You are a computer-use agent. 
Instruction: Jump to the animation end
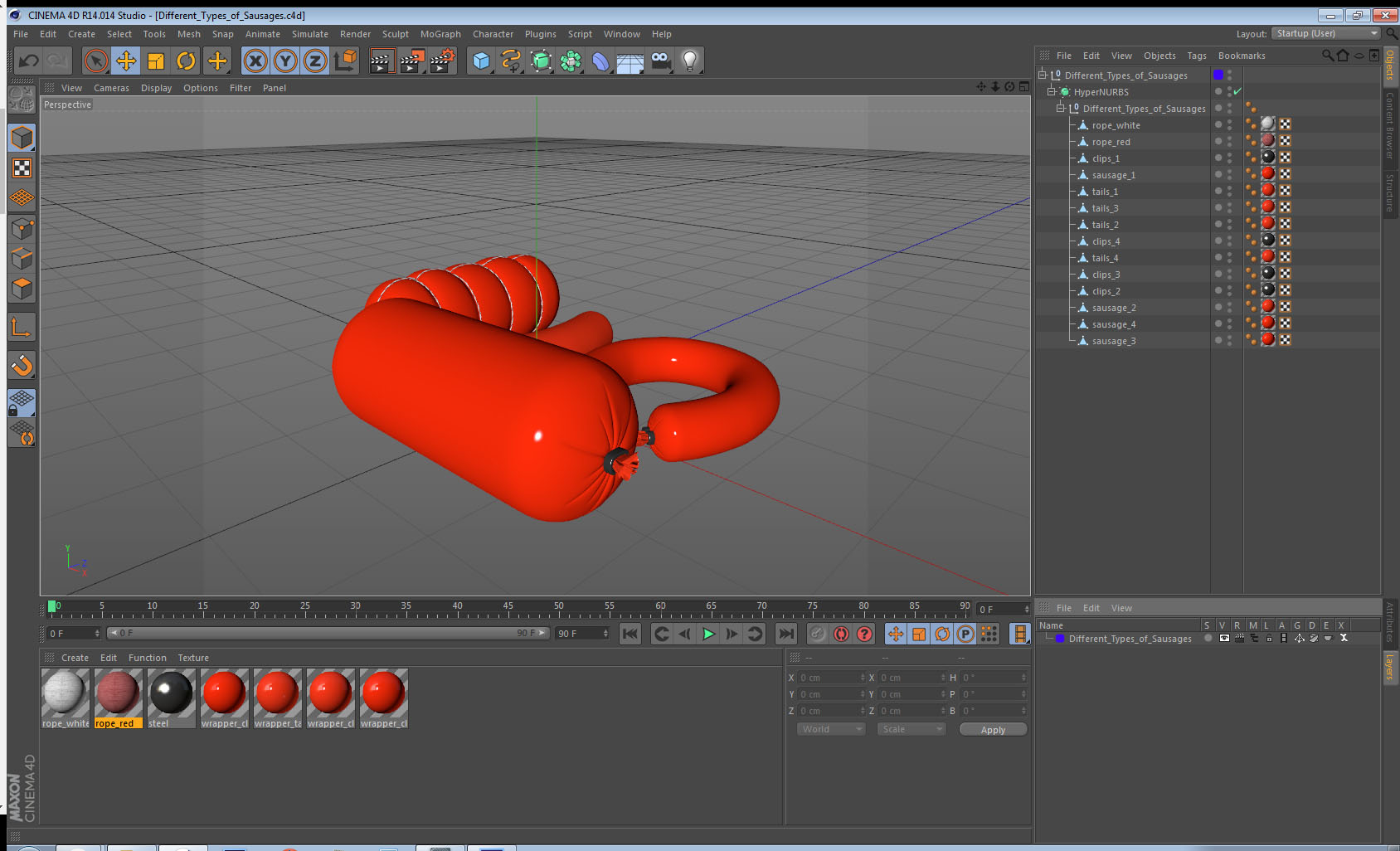[785, 634]
